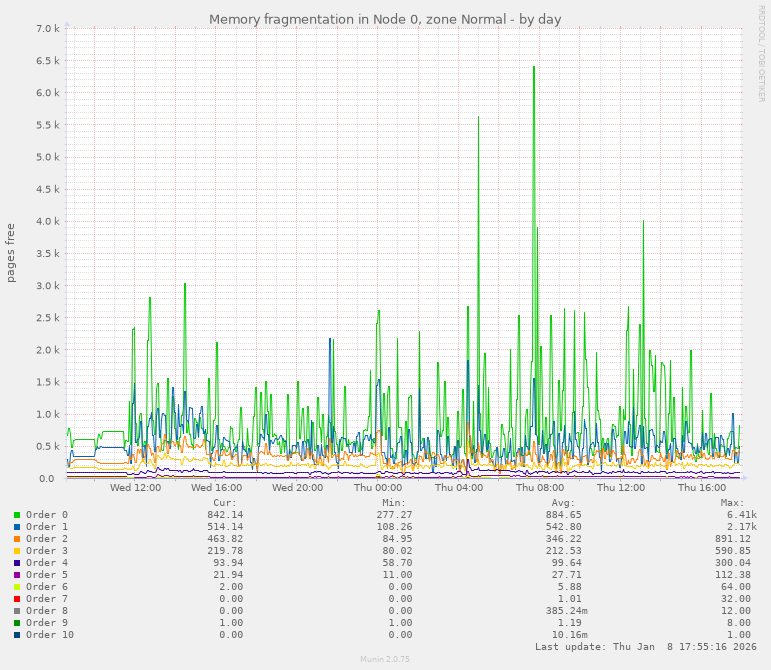Viewport: 771px width, 670px height.
Task: Click Order 1 minimum value 108.26
Action: click(394, 526)
